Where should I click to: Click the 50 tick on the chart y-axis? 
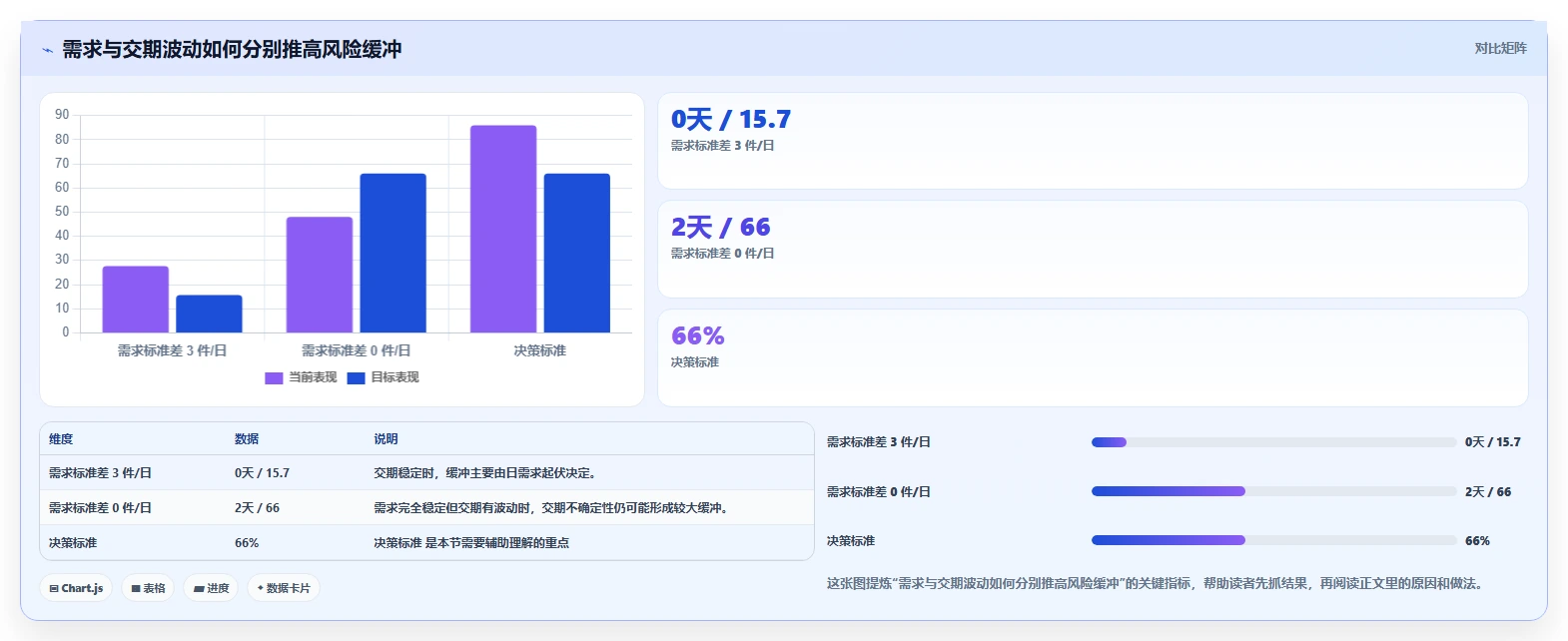click(62, 212)
